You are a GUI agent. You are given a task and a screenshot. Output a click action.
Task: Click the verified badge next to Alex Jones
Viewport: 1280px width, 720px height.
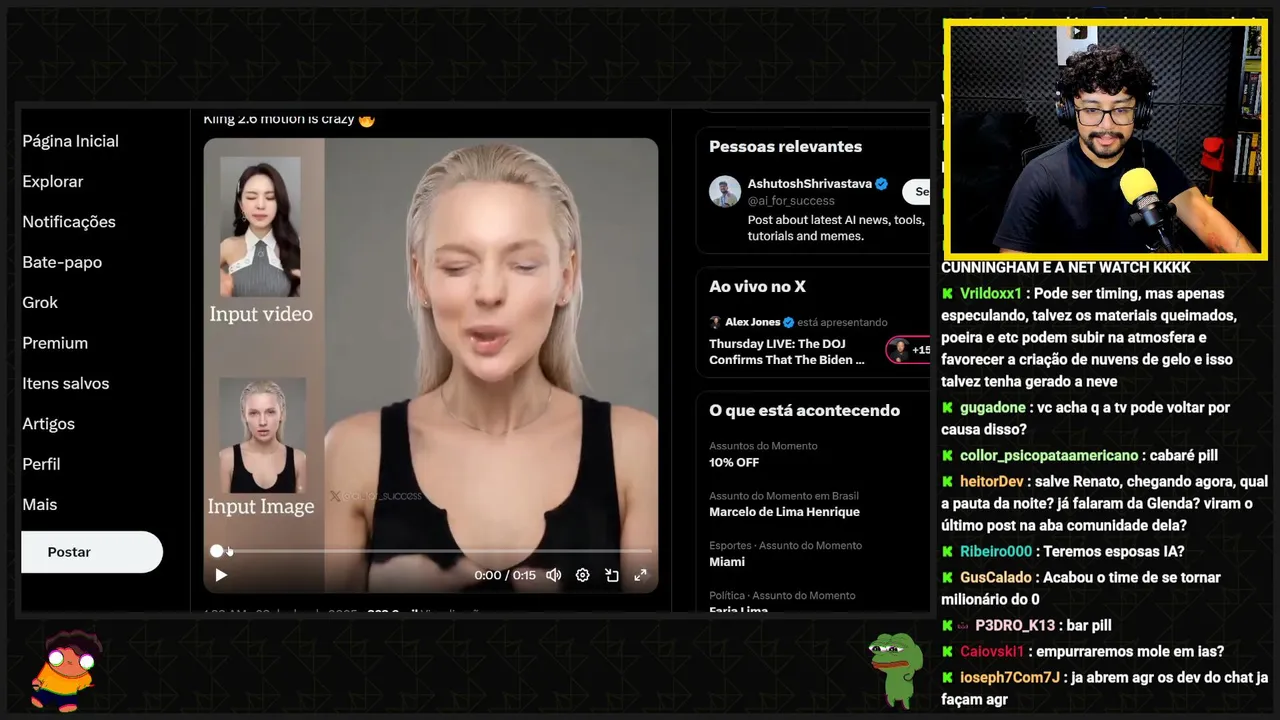pos(788,322)
